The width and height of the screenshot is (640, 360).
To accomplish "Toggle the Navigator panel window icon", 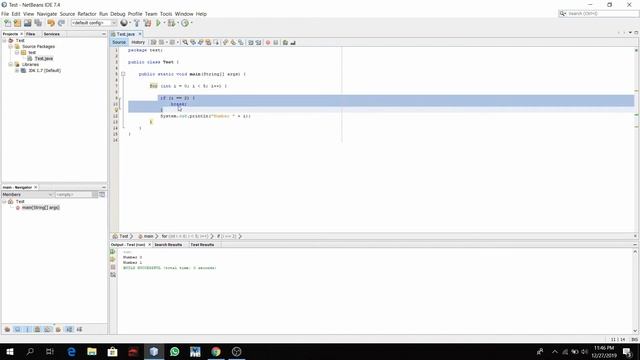I will tap(102, 195).
